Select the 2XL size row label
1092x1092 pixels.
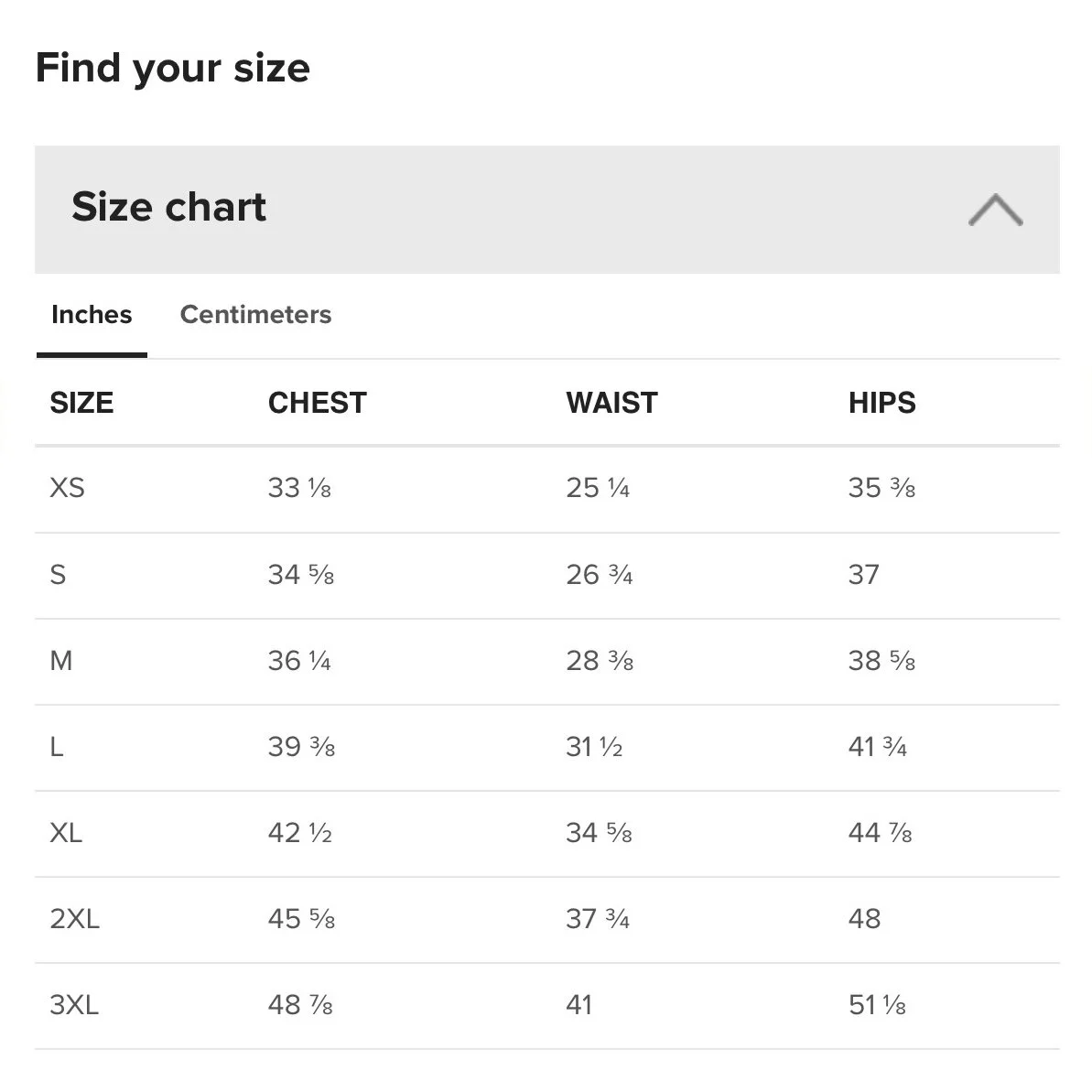point(74,919)
